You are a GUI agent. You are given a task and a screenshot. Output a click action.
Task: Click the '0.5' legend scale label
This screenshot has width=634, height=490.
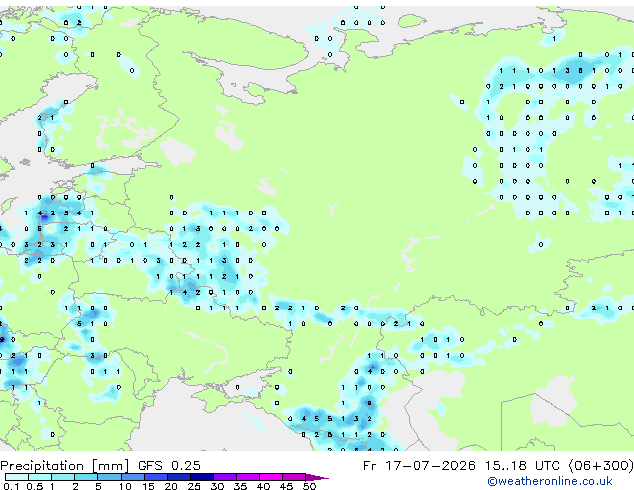(x=35, y=486)
